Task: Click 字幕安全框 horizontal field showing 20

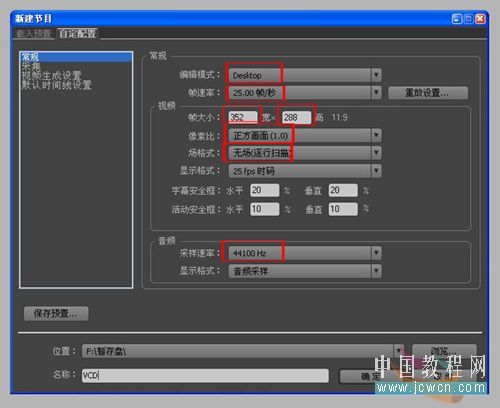Action: click(265, 190)
